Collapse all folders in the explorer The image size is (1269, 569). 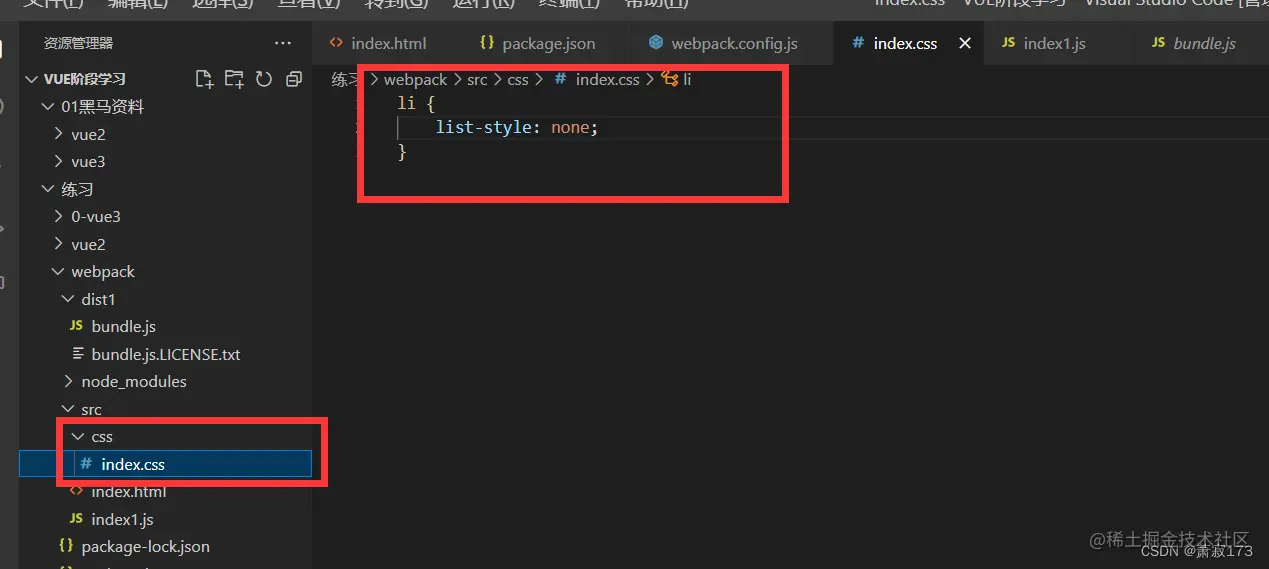293,79
